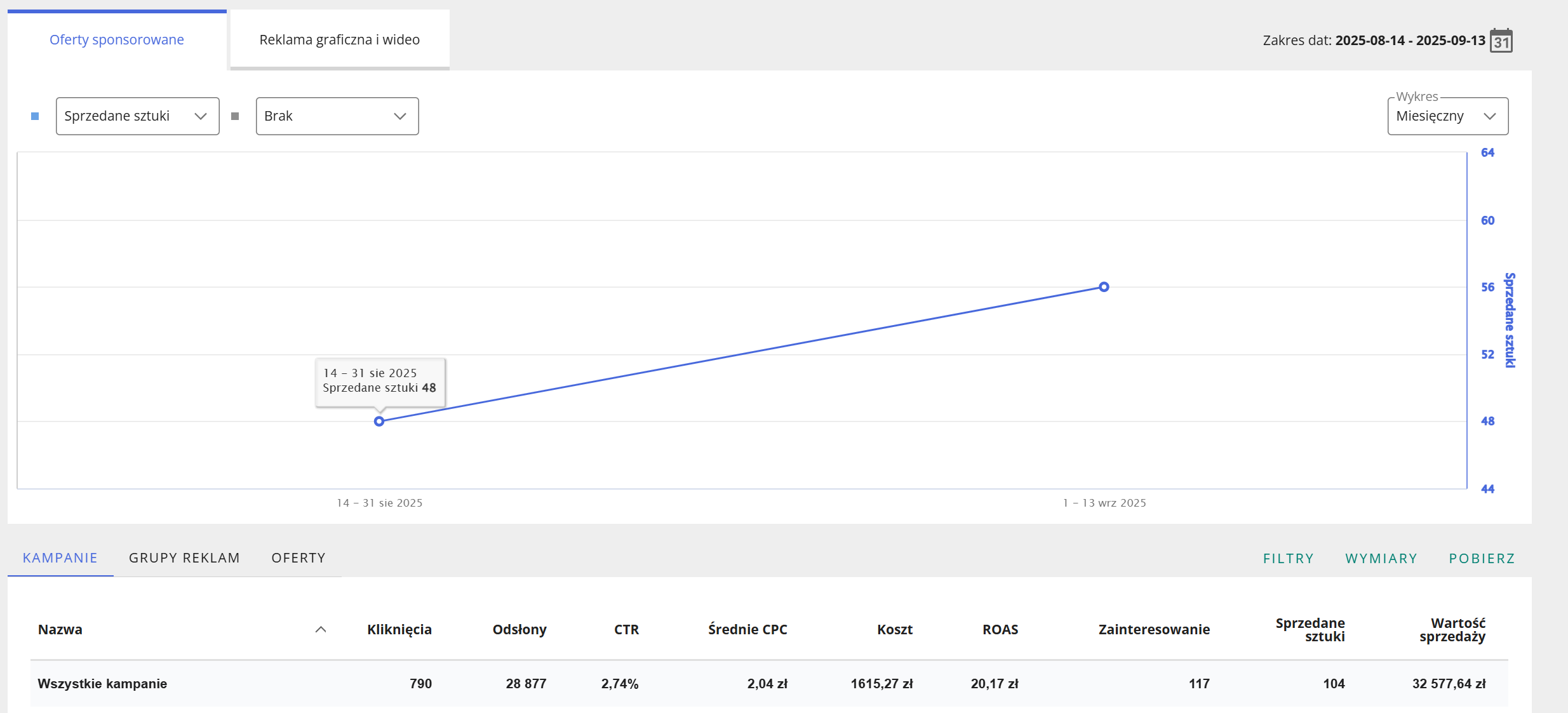1568x713 pixels.
Task: Click the 20,17 zł ROAS value
Action: pyautogui.click(x=995, y=684)
